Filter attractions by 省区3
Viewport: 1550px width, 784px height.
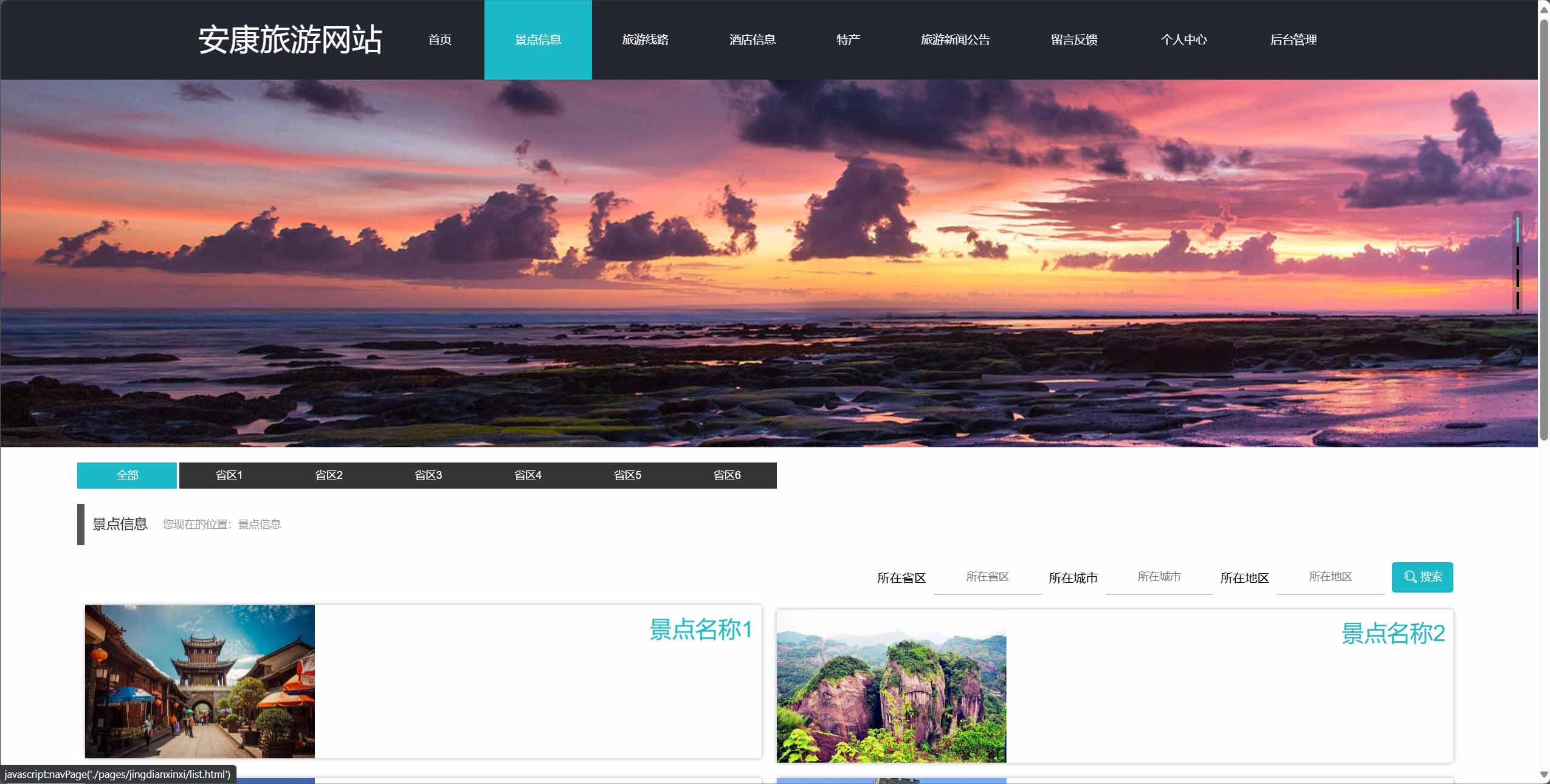(x=429, y=475)
